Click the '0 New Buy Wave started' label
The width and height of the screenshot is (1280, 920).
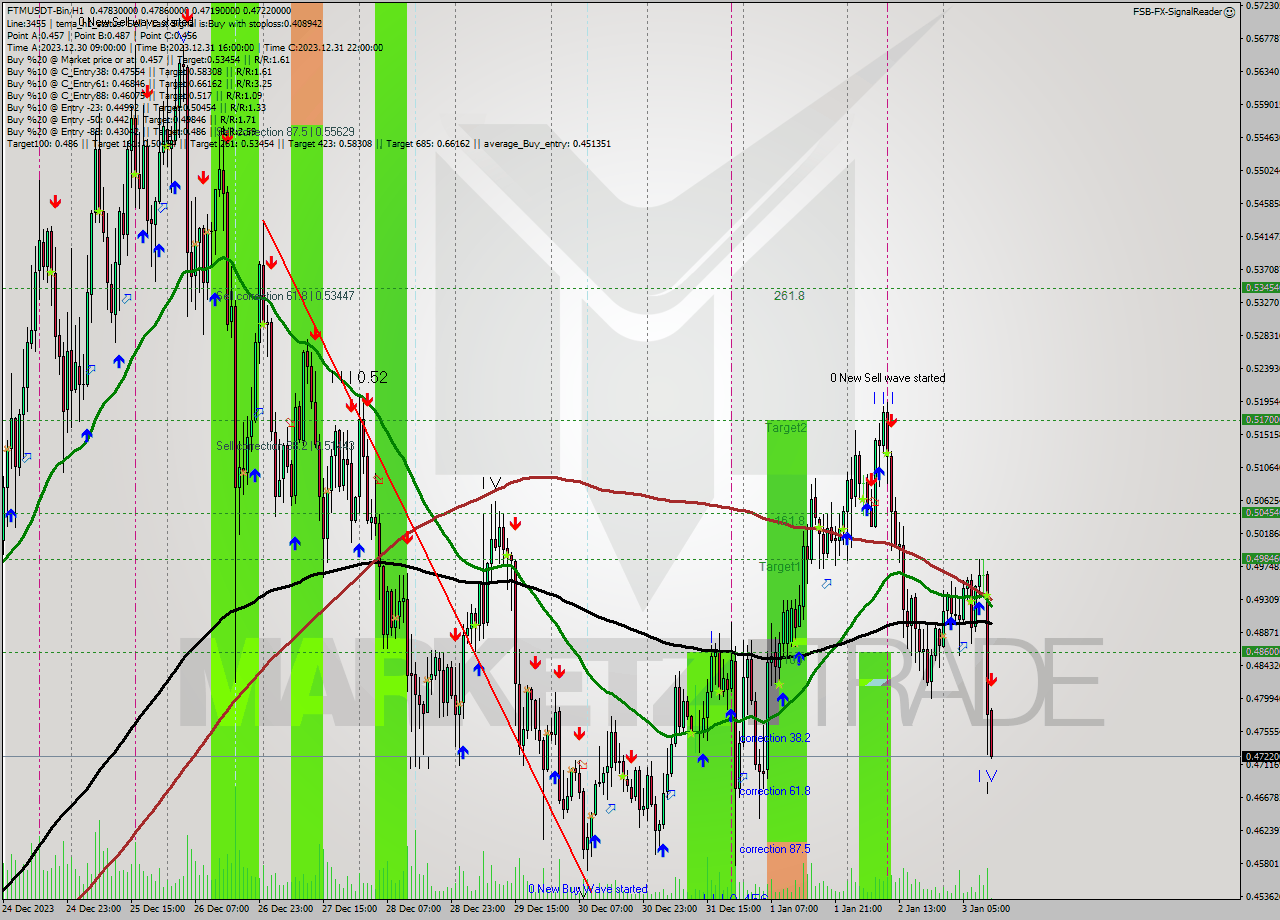(x=588, y=889)
